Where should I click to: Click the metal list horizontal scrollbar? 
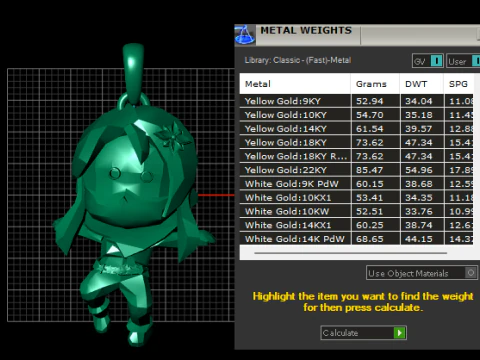click(x=350, y=253)
